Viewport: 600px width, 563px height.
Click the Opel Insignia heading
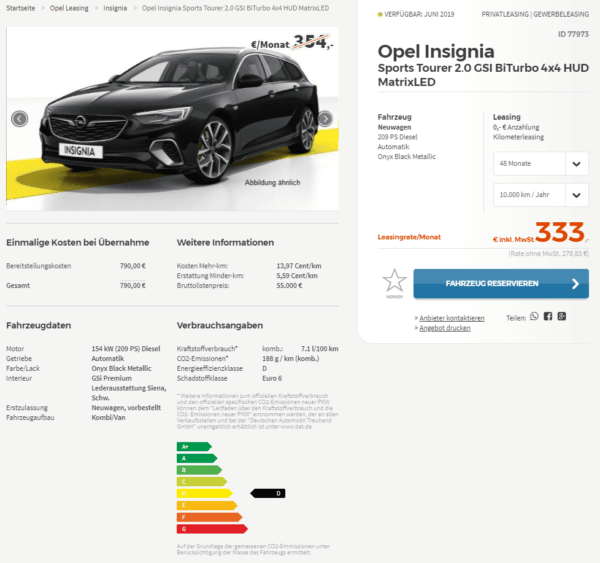coord(436,52)
